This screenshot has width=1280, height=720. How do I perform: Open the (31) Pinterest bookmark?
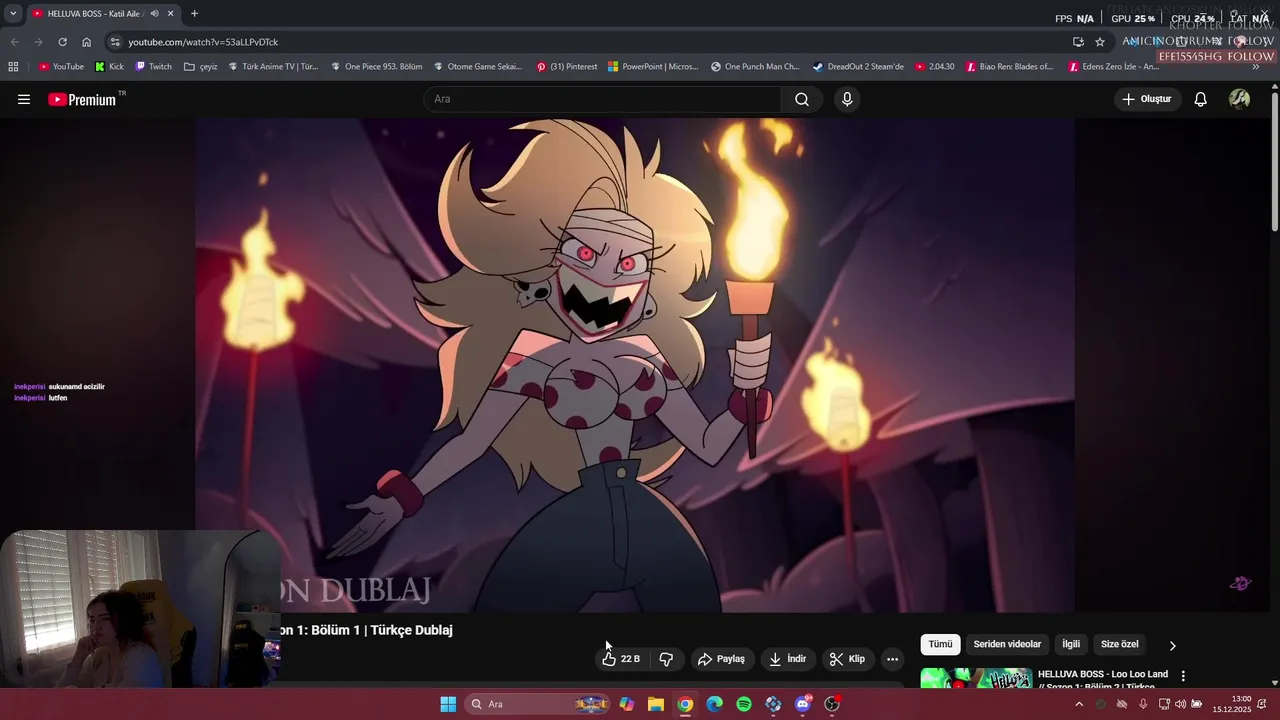[x=566, y=67]
